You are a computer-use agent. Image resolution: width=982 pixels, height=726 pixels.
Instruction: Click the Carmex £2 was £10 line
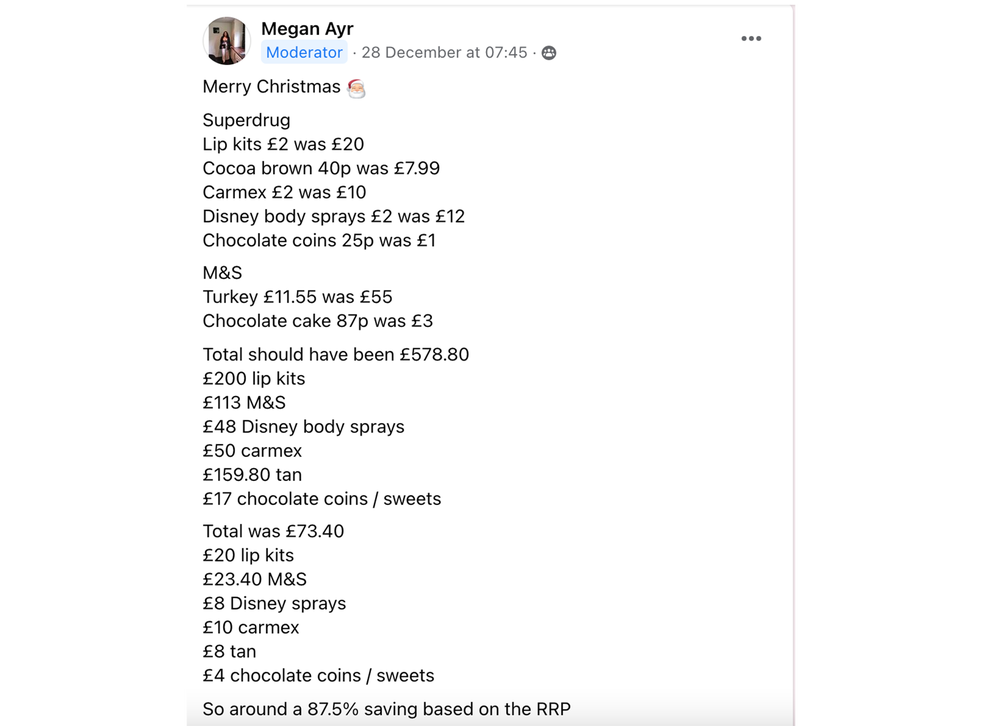[x=284, y=192]
